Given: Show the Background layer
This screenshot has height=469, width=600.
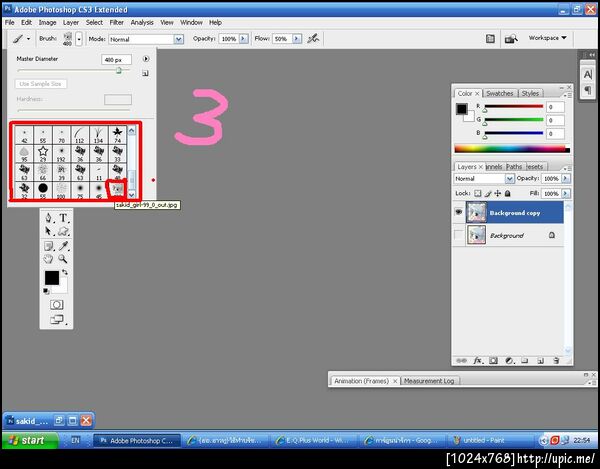Looking at the screenshot, I should coord(458,235).
